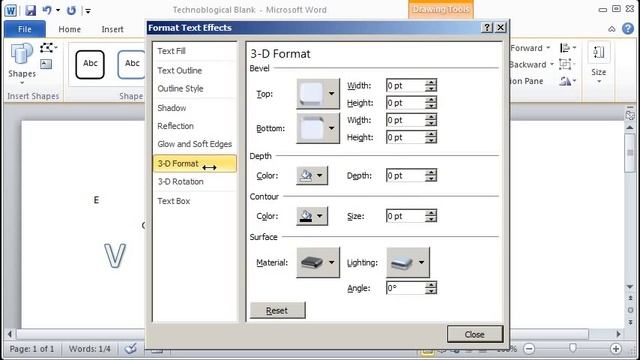Adjust the Contour Size spinner
This screenshot has width=640, height=360.
(431, 216)
